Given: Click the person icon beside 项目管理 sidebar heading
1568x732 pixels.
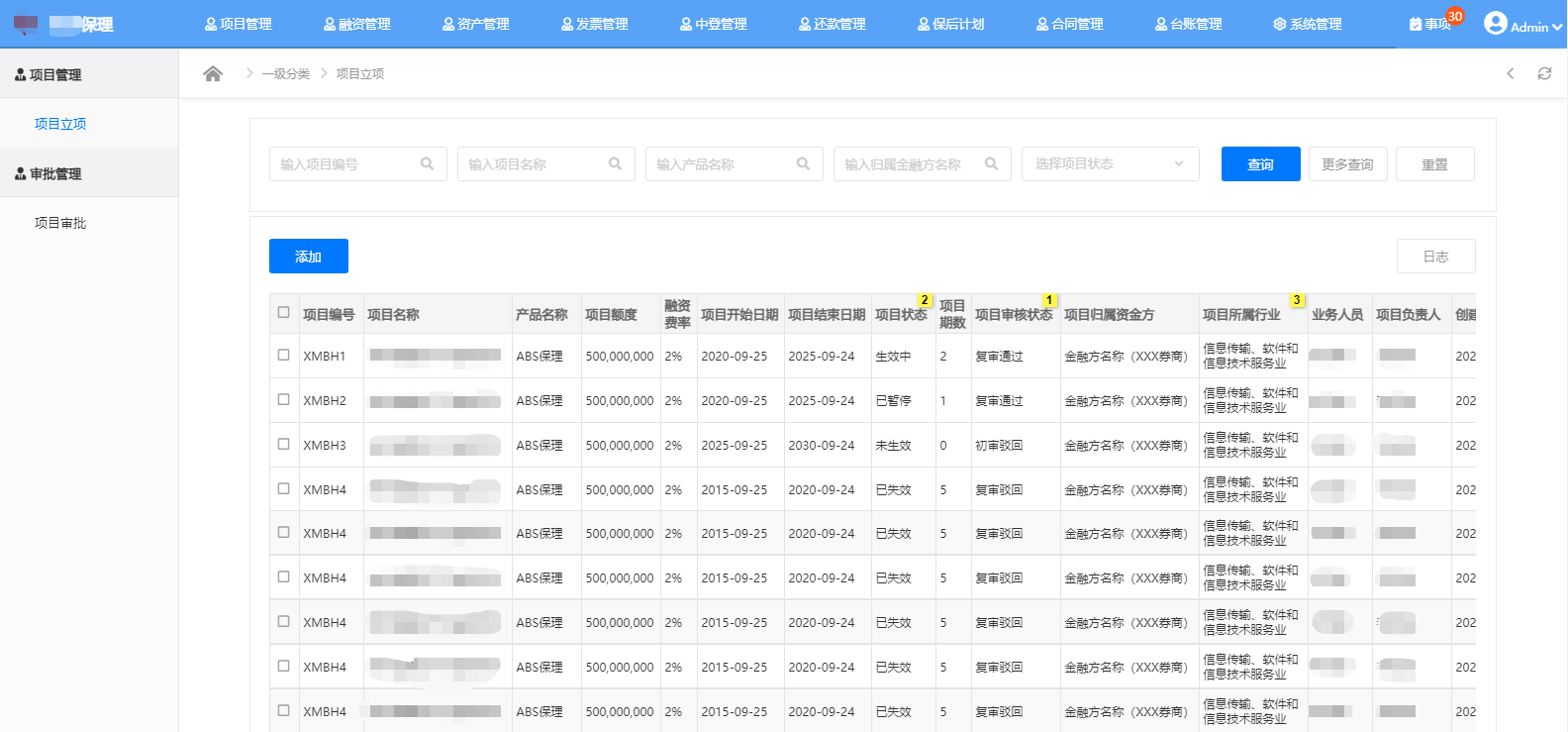Looking at the screenshot, I should tap(20, 74).
